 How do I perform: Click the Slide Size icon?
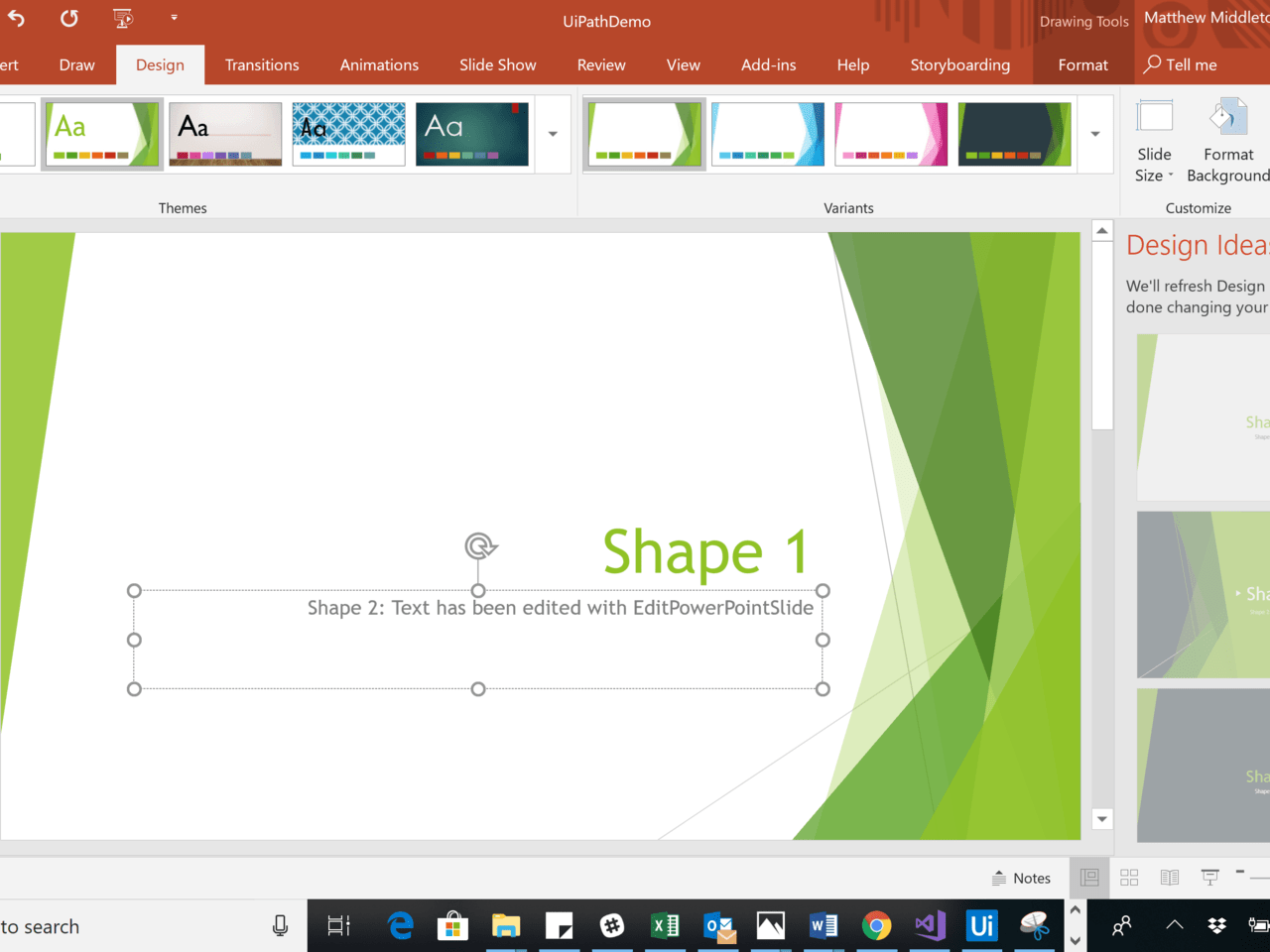tap(1154, 139)
